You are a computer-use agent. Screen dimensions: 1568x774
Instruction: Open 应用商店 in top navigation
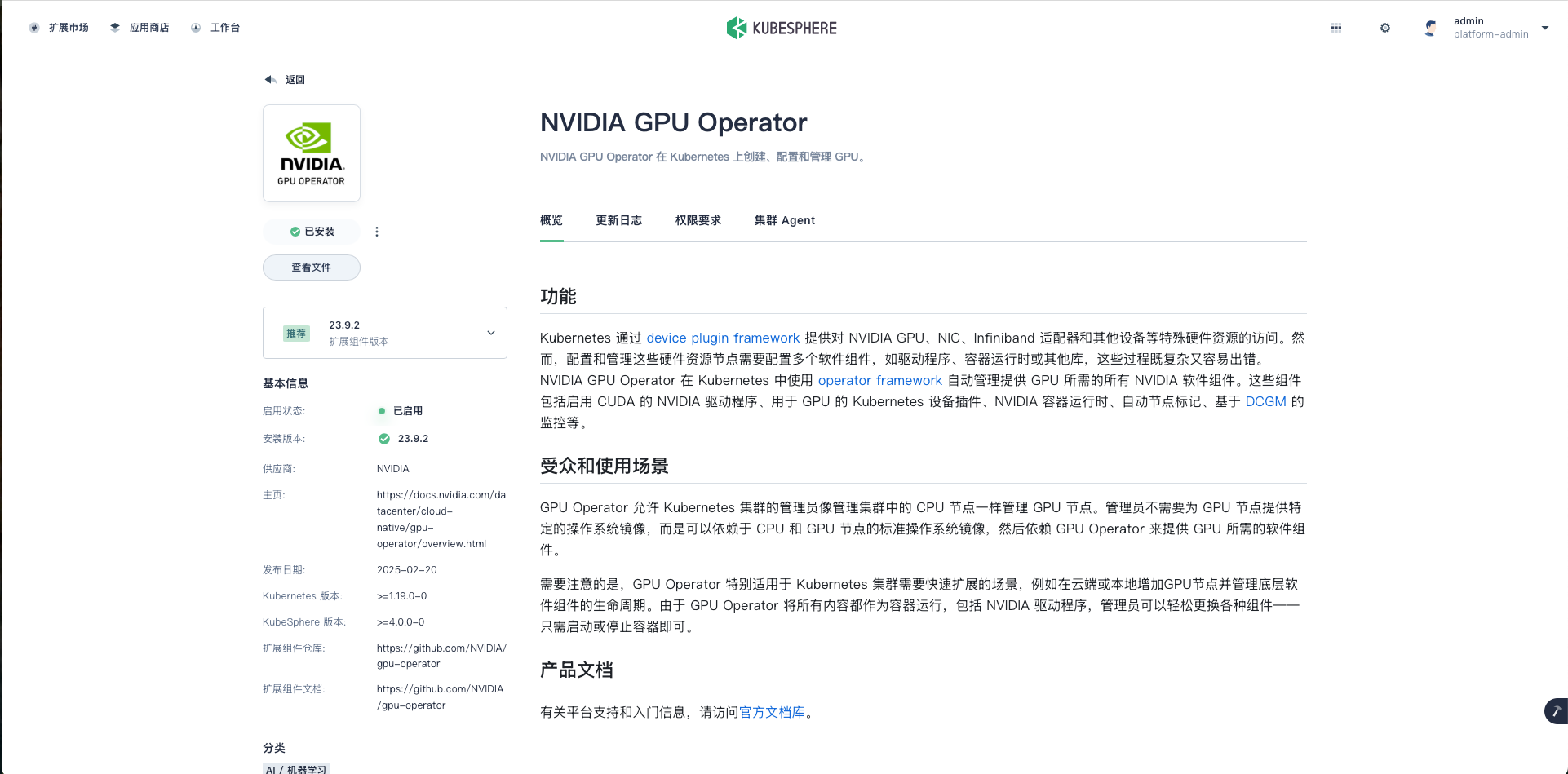(x=149, y=28)
